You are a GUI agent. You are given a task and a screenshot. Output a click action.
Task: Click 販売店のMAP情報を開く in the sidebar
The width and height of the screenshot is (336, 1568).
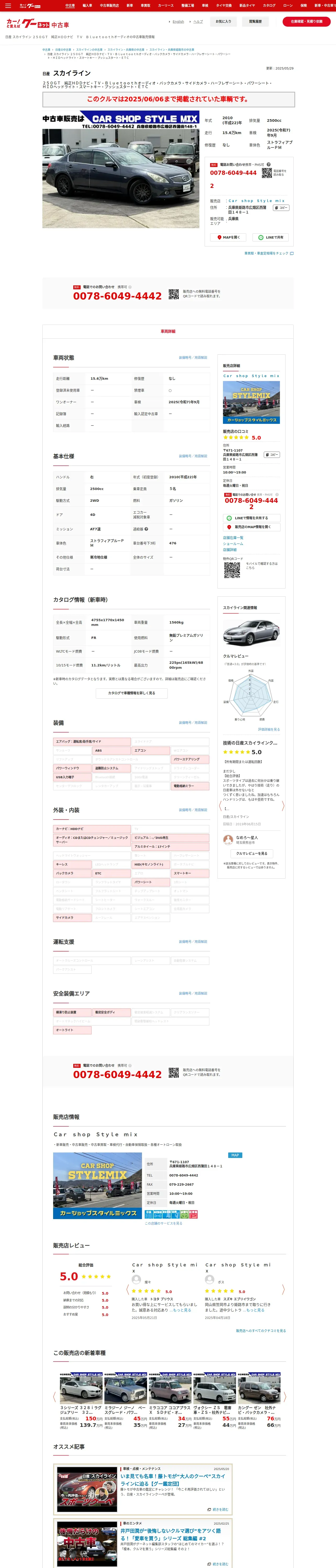tap(251, 527)
